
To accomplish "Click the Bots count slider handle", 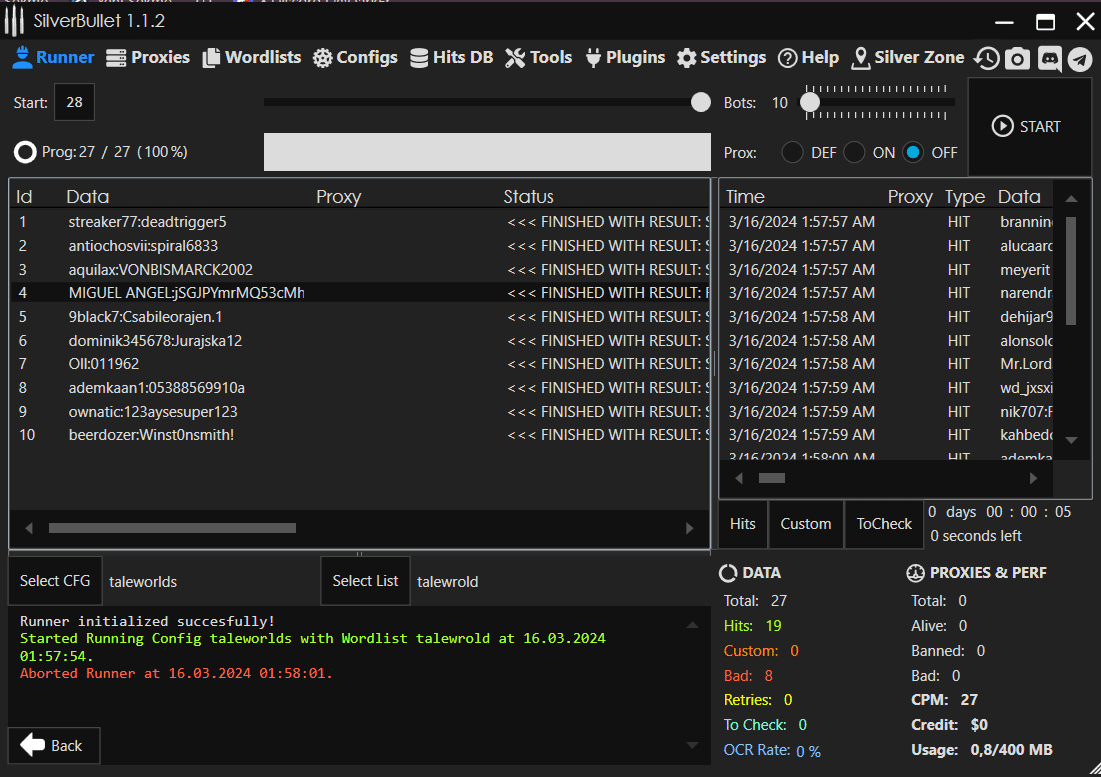I will [x=810, y=102].
